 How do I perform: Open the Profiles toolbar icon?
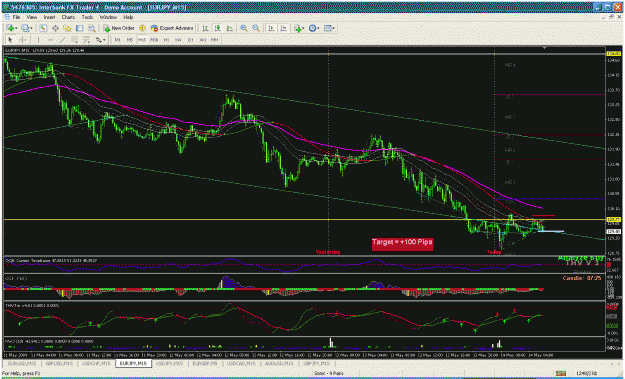point(26,28)
